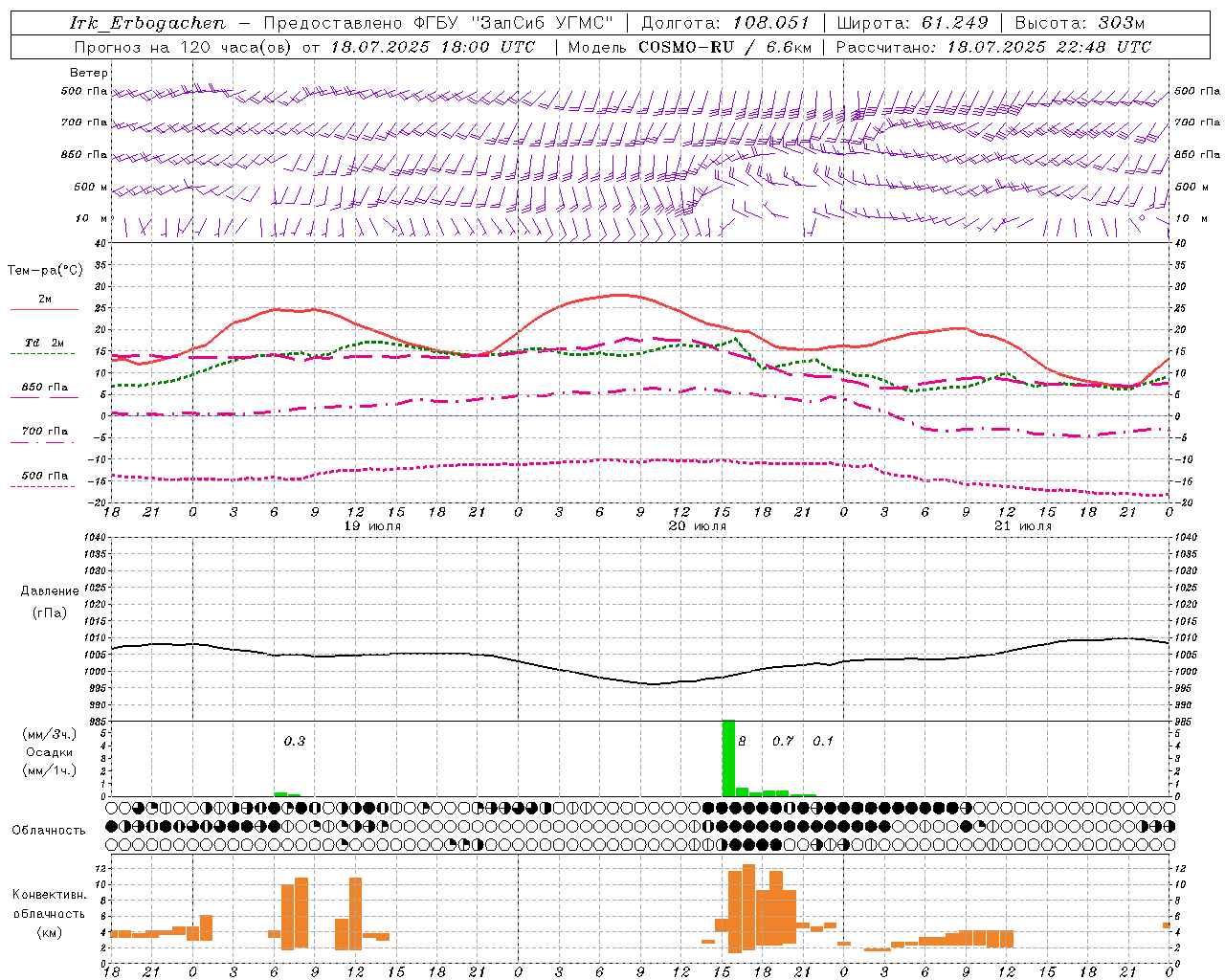Viewport: 1225px width, 980px height.
Task: Click the 'Td 2м' dew point legend entry
Action: 44,343
